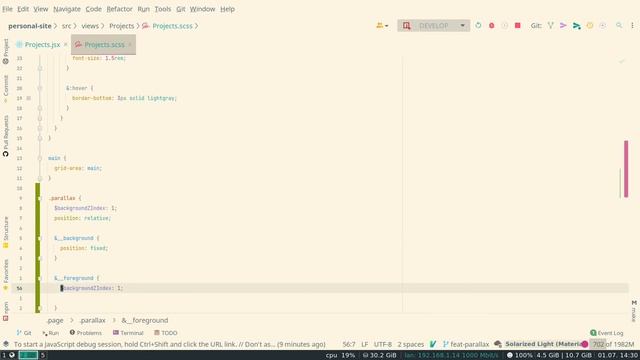Click the teal Git push icon
The height and width of the screenshot is (360, 640).
[x=576, y=26]
